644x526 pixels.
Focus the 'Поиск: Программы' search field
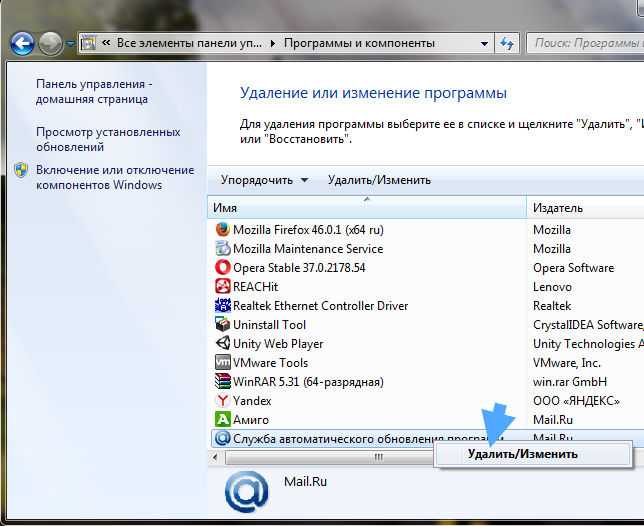pyautogui.click(x=585, y=43)
